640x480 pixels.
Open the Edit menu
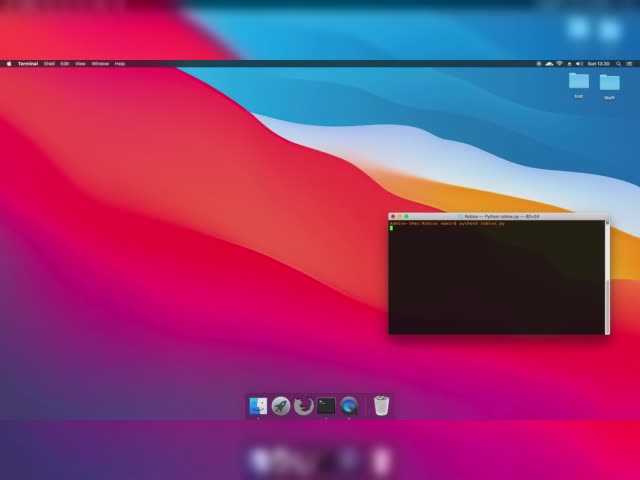tap(64, 64)
